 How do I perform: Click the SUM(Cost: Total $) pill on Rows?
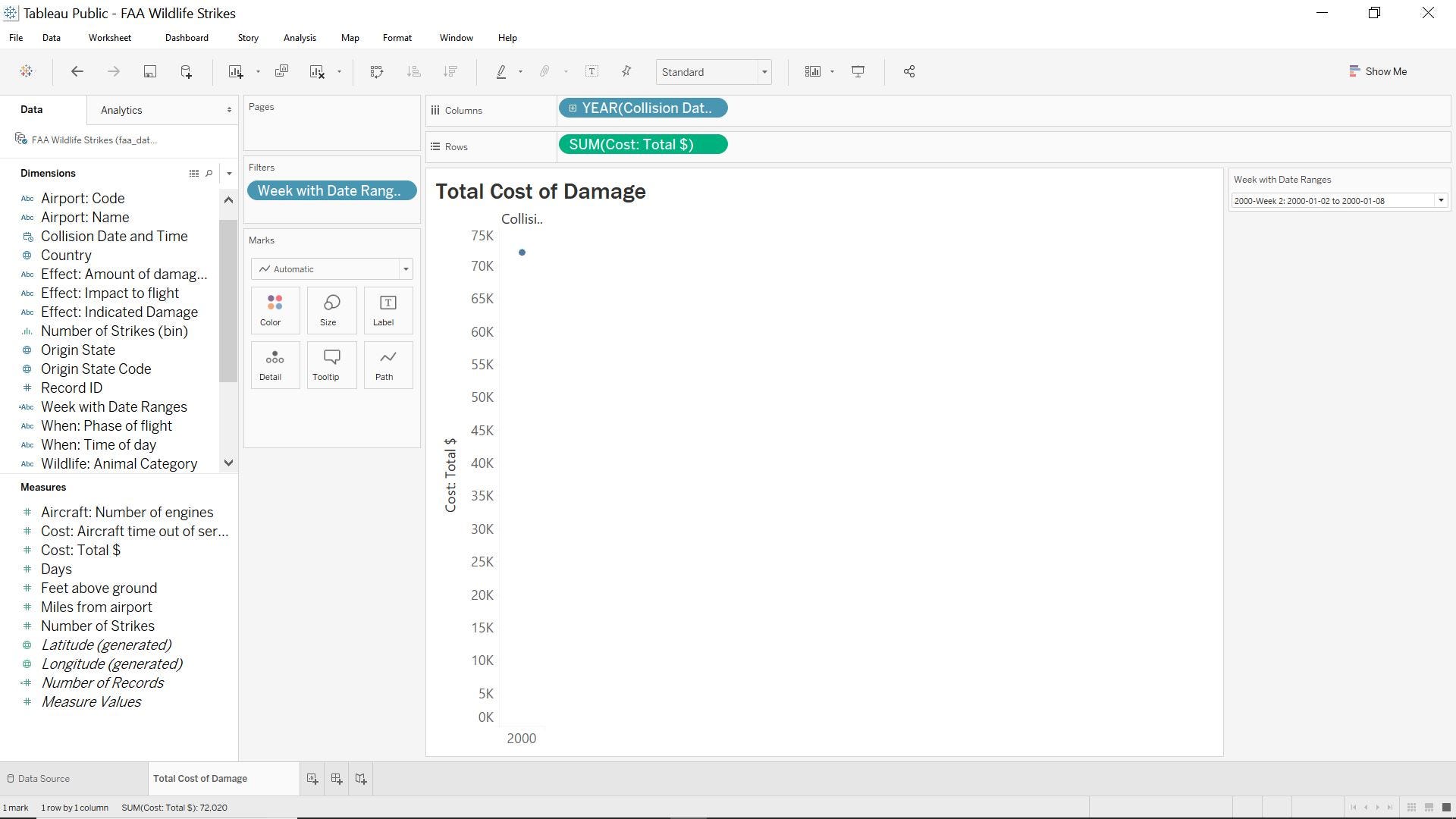[x=643, y=145]
